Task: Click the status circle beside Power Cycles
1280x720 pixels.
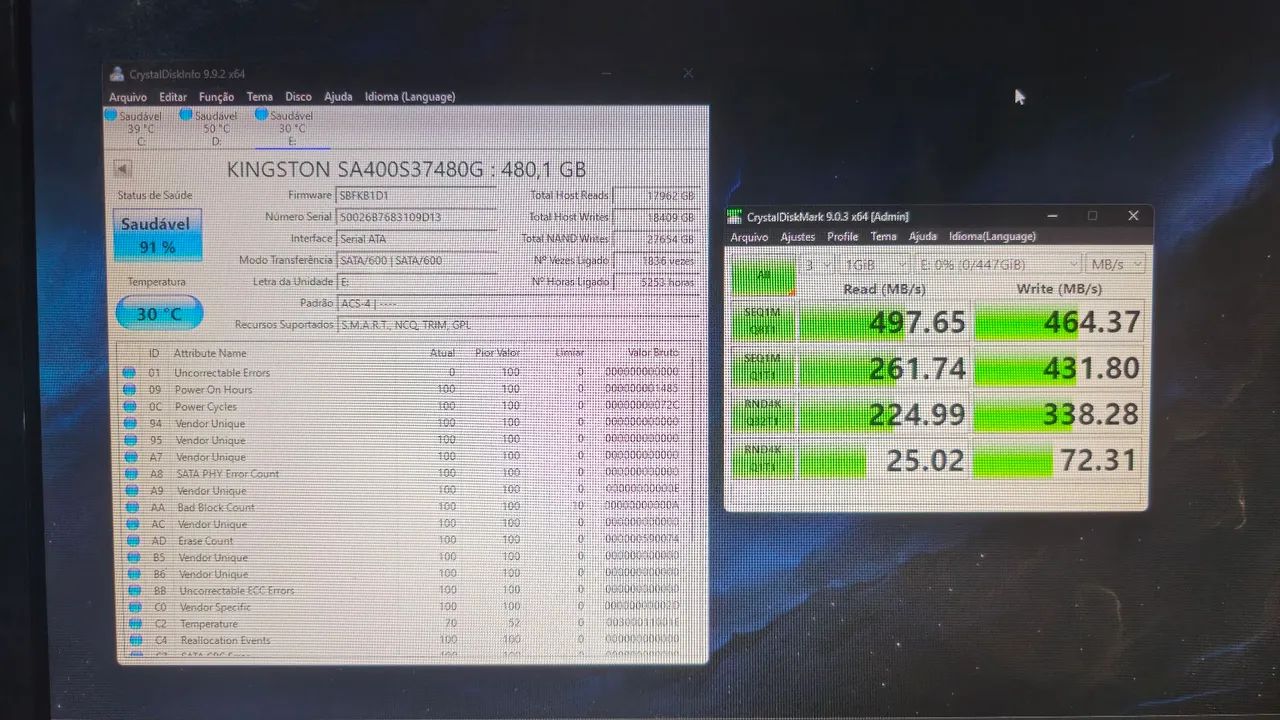Action: pyautogui.click(x=129, y=406)
